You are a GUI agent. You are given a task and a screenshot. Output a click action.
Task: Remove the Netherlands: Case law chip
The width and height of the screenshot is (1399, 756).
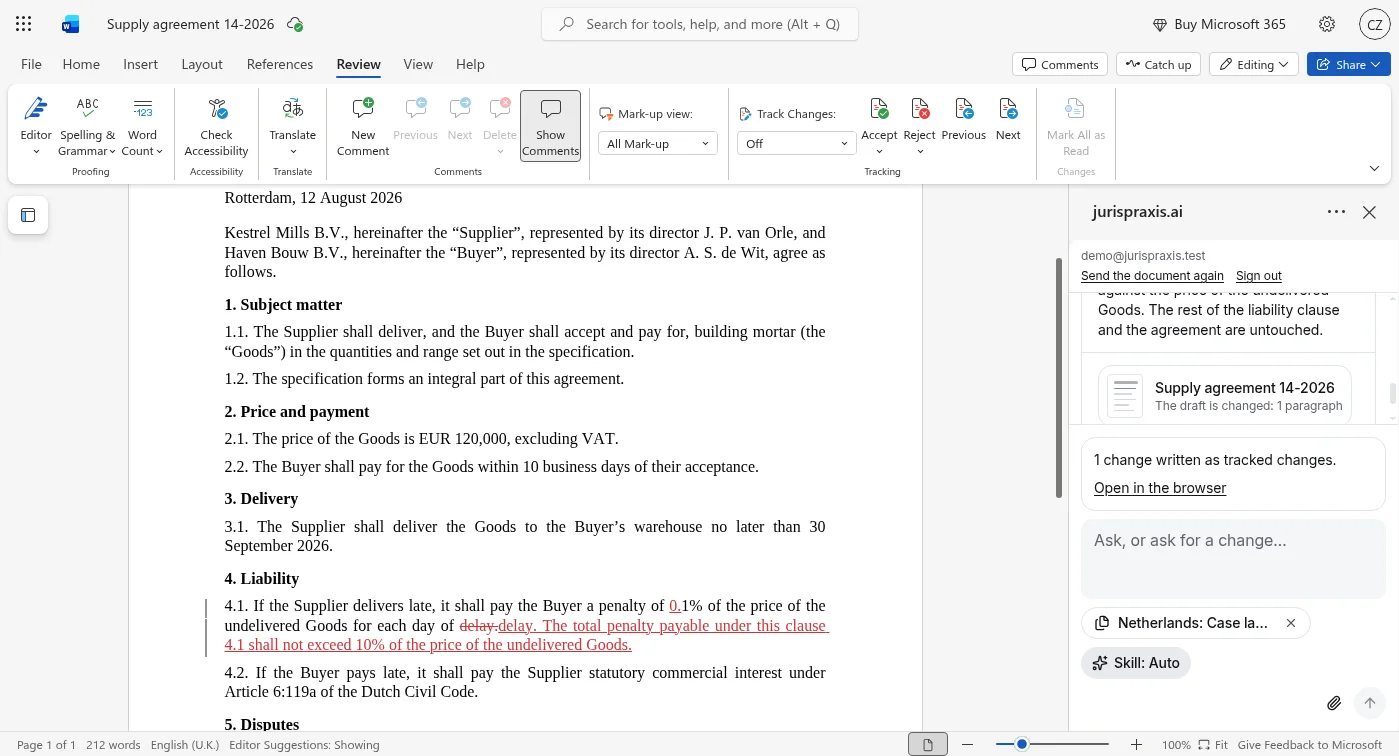(1291, 623)
